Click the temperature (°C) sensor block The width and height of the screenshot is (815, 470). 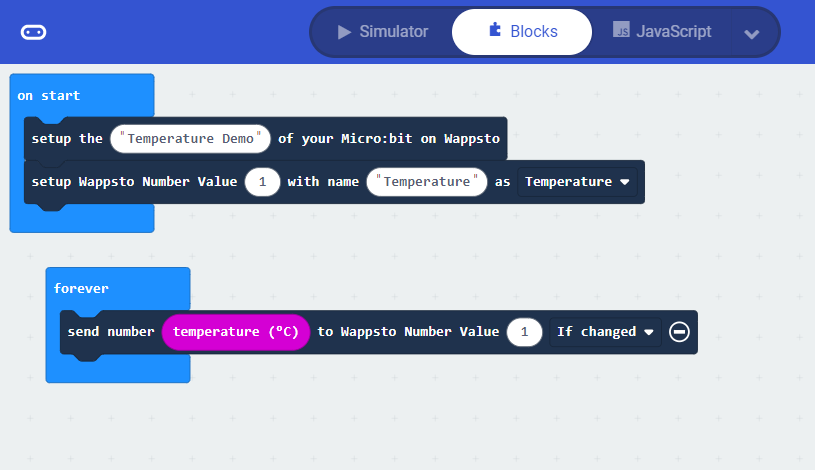click(x=235, y=332)
